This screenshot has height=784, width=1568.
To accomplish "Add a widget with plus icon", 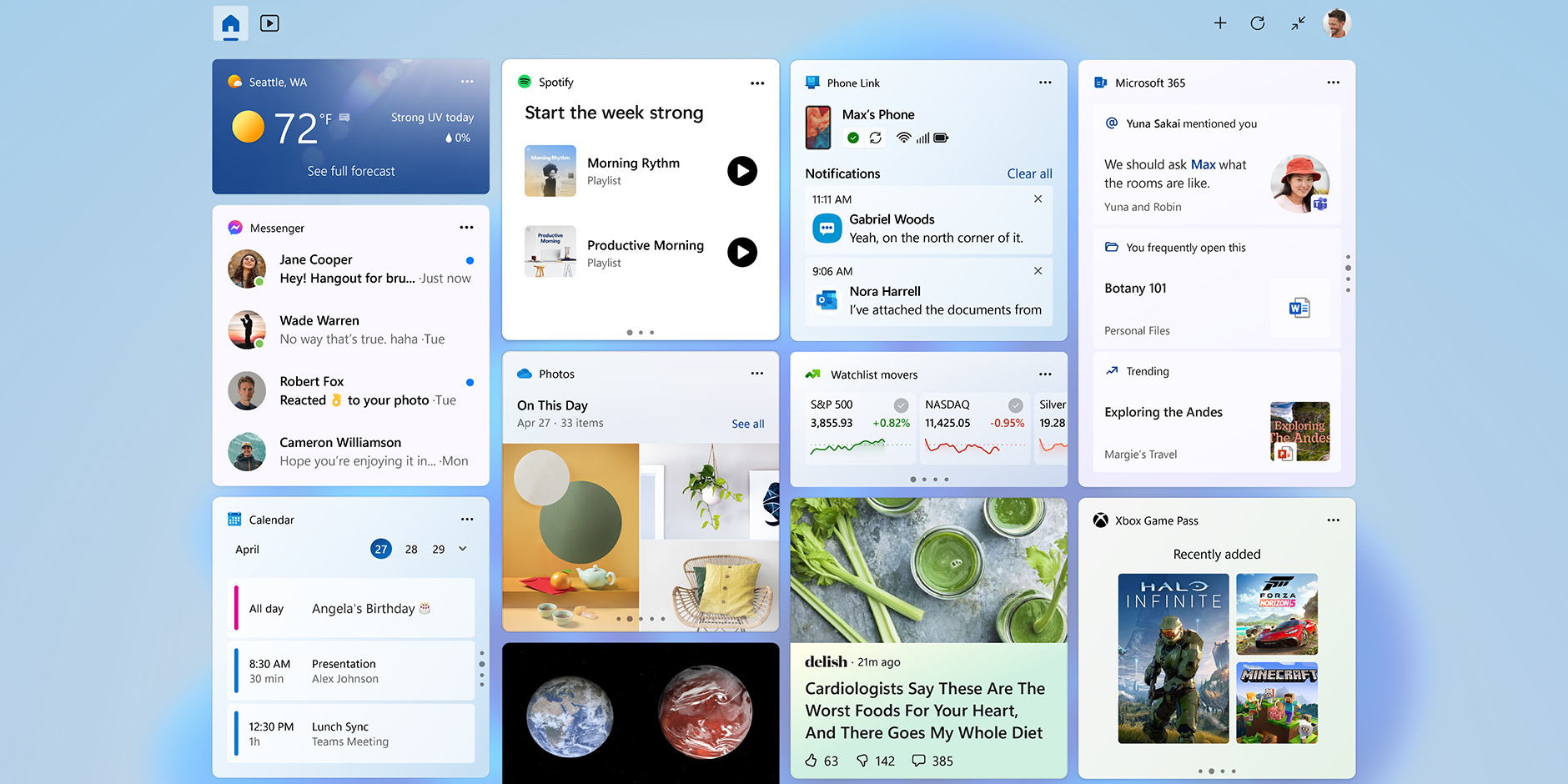I will [x=1220, y=23].
